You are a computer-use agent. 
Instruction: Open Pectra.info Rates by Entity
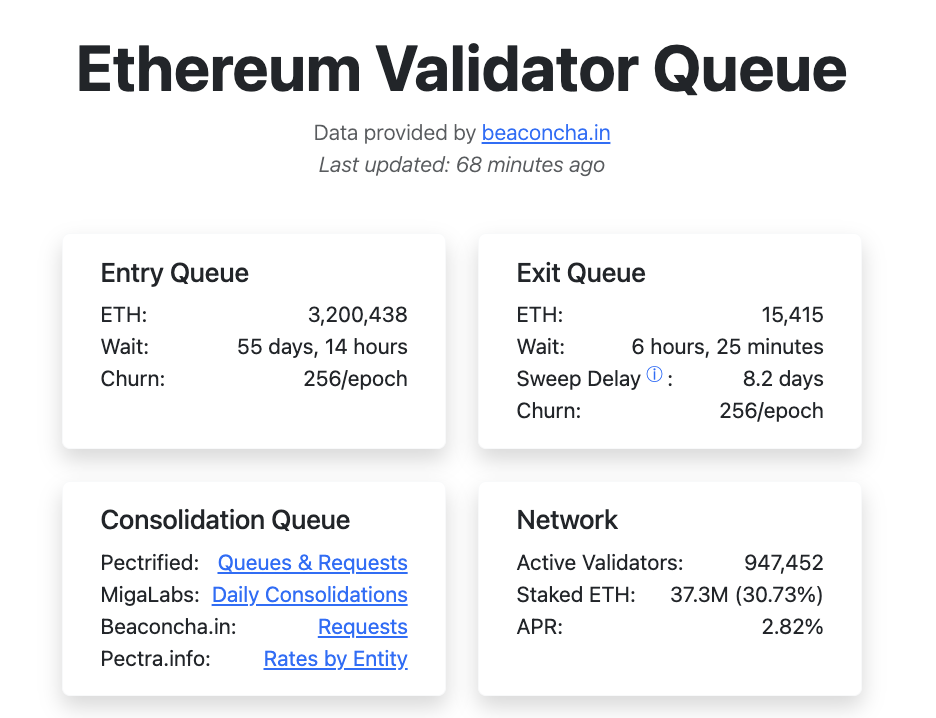click(x=335, y=659)
